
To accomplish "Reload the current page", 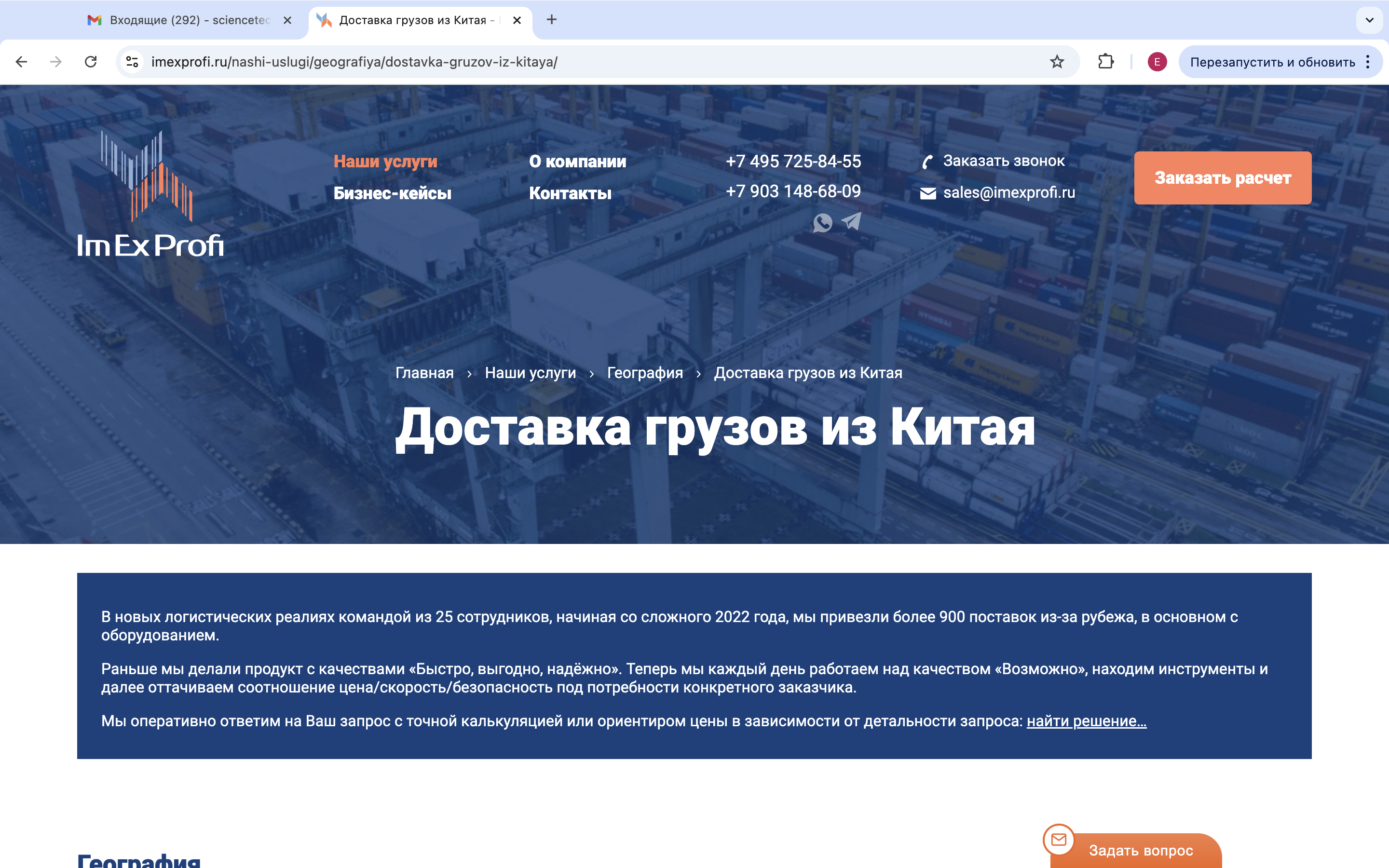I will click(x=91, y=61).
